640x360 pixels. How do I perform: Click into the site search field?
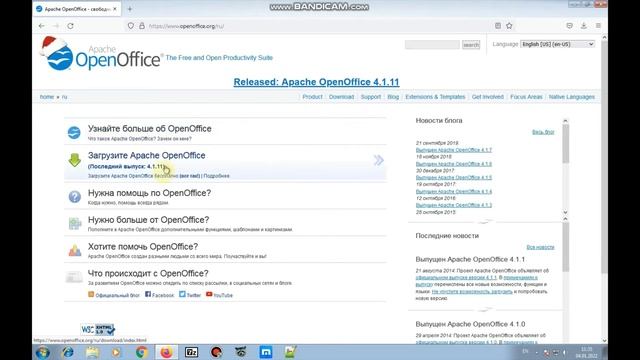pyautogui.click(x=432, y=44)
